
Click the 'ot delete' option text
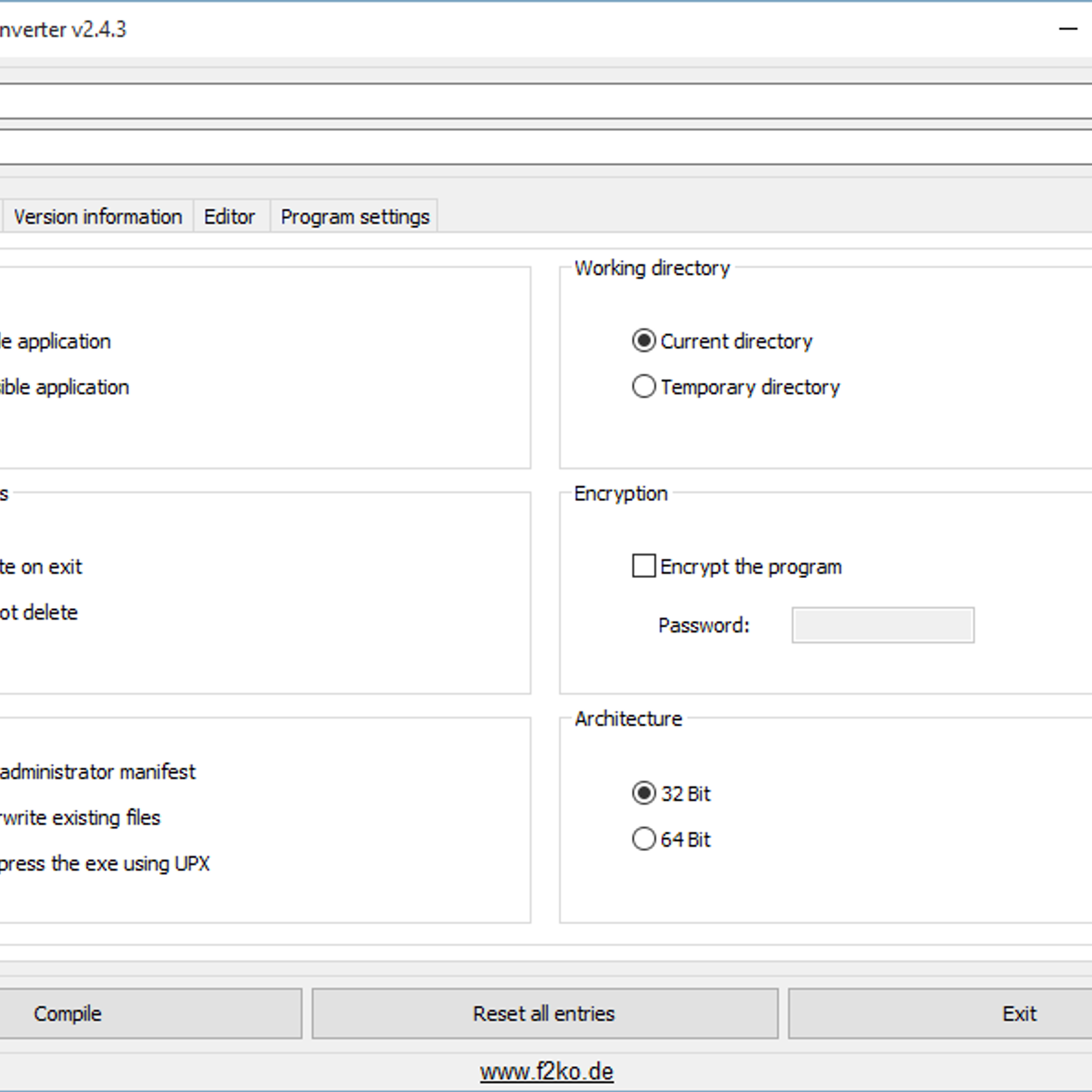click(39, 612)
